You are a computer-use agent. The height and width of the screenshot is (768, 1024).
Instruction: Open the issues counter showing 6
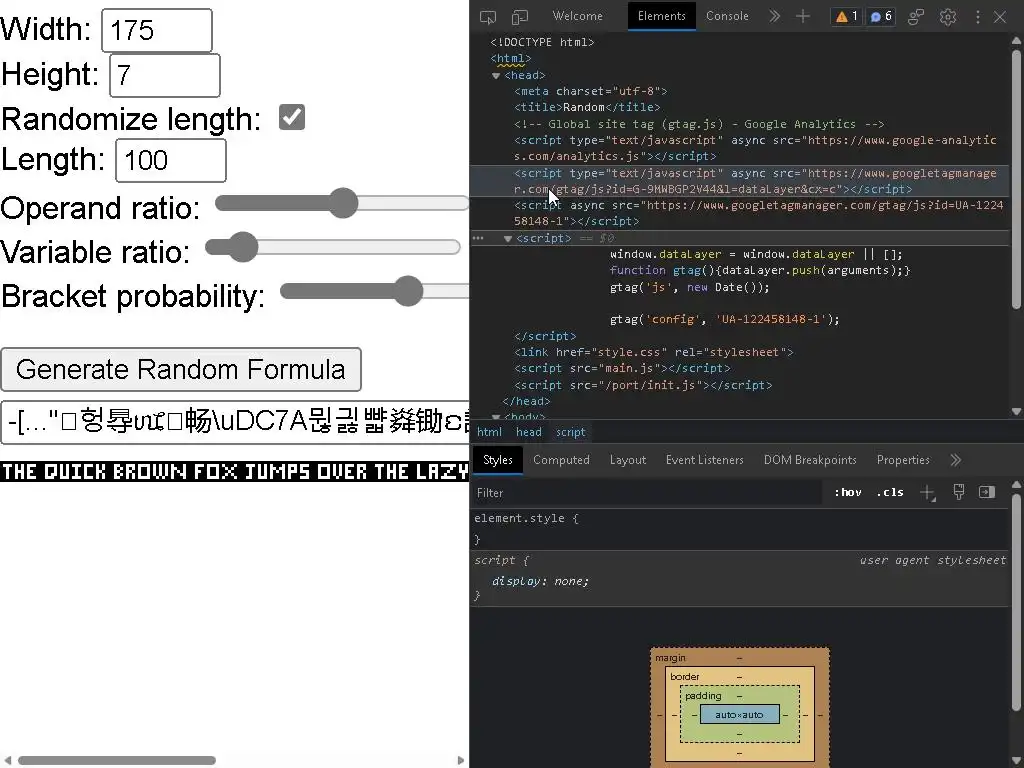point(881,16)
